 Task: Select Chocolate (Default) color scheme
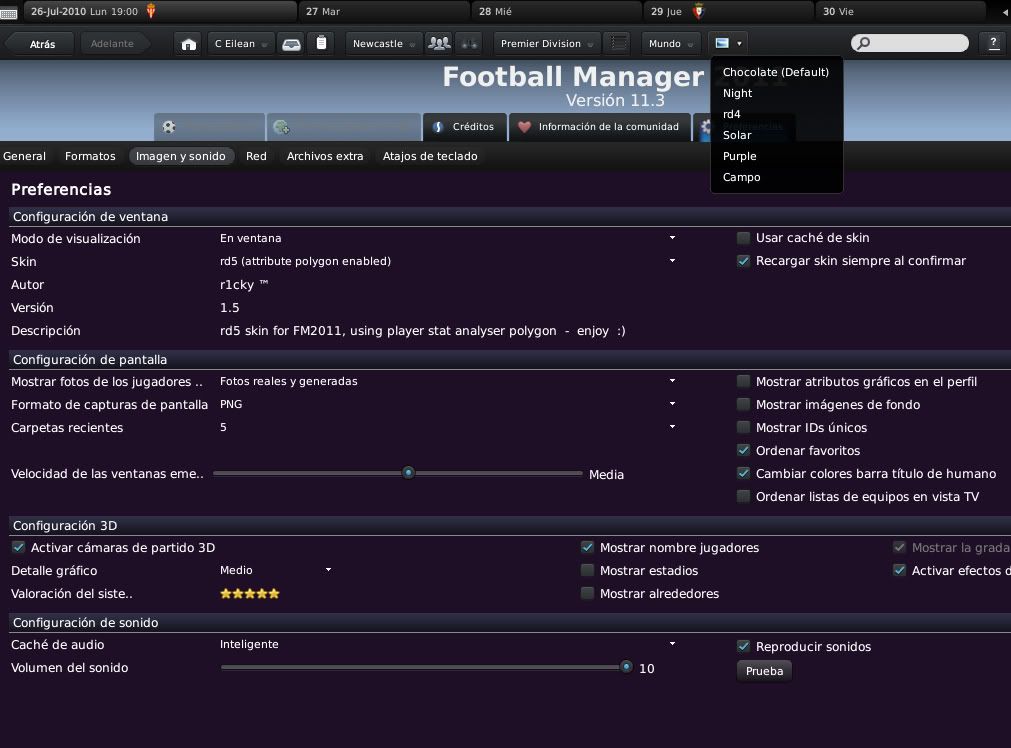click(776, 72)
